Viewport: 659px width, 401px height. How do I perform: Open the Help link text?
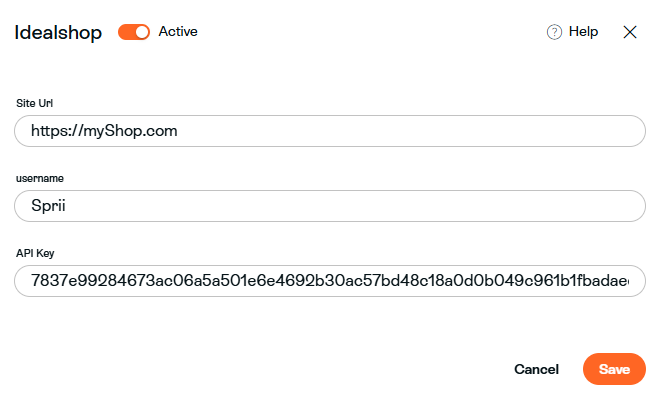click(583, 32)
